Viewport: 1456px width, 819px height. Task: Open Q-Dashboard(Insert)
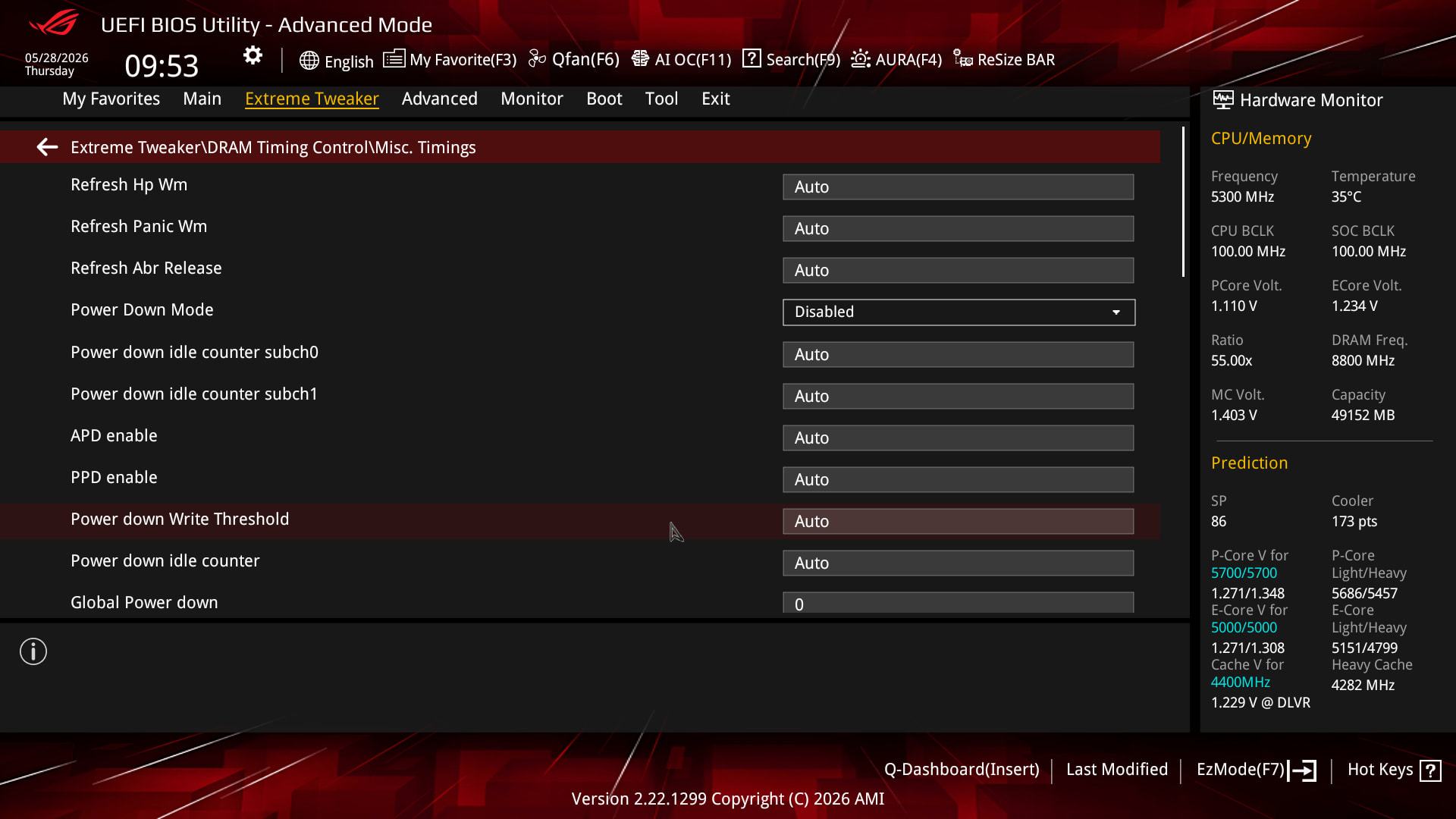962,770
